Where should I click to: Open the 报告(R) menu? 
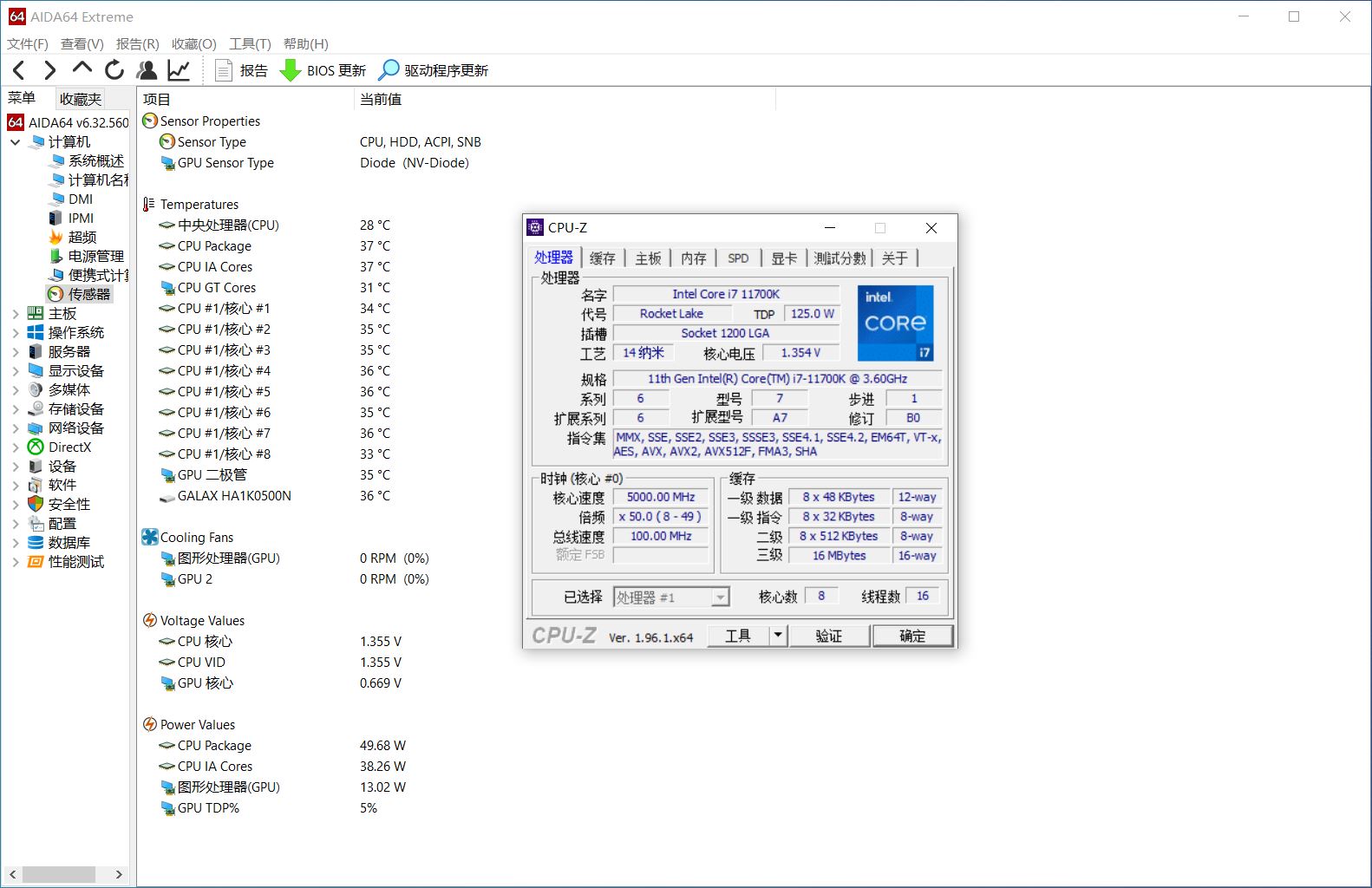(x=138, y=44)
